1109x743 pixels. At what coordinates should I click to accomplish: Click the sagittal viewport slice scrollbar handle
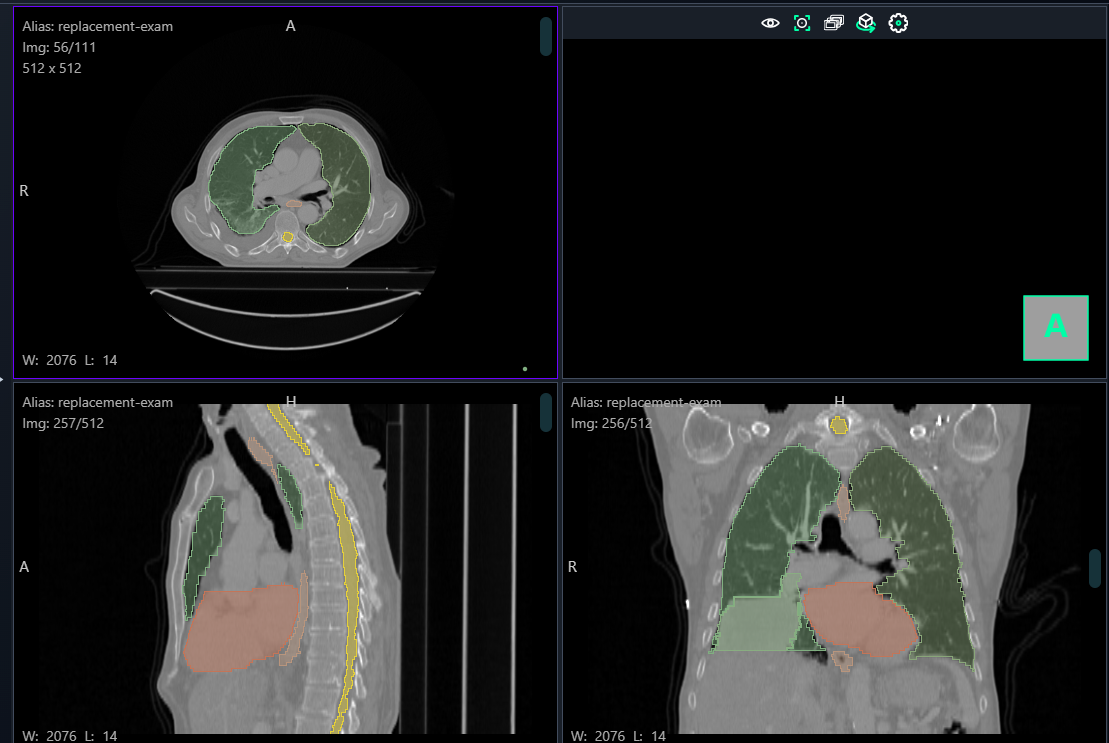point(546,412)
